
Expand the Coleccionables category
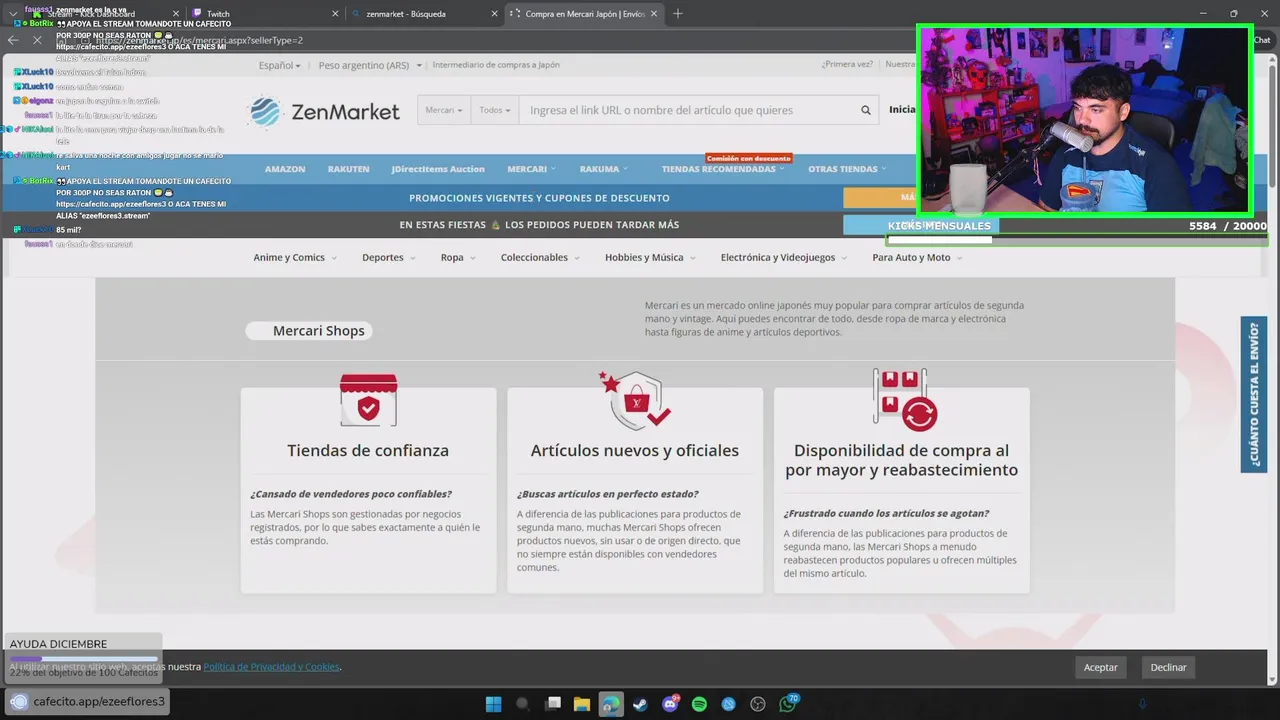tap(540, 257)
